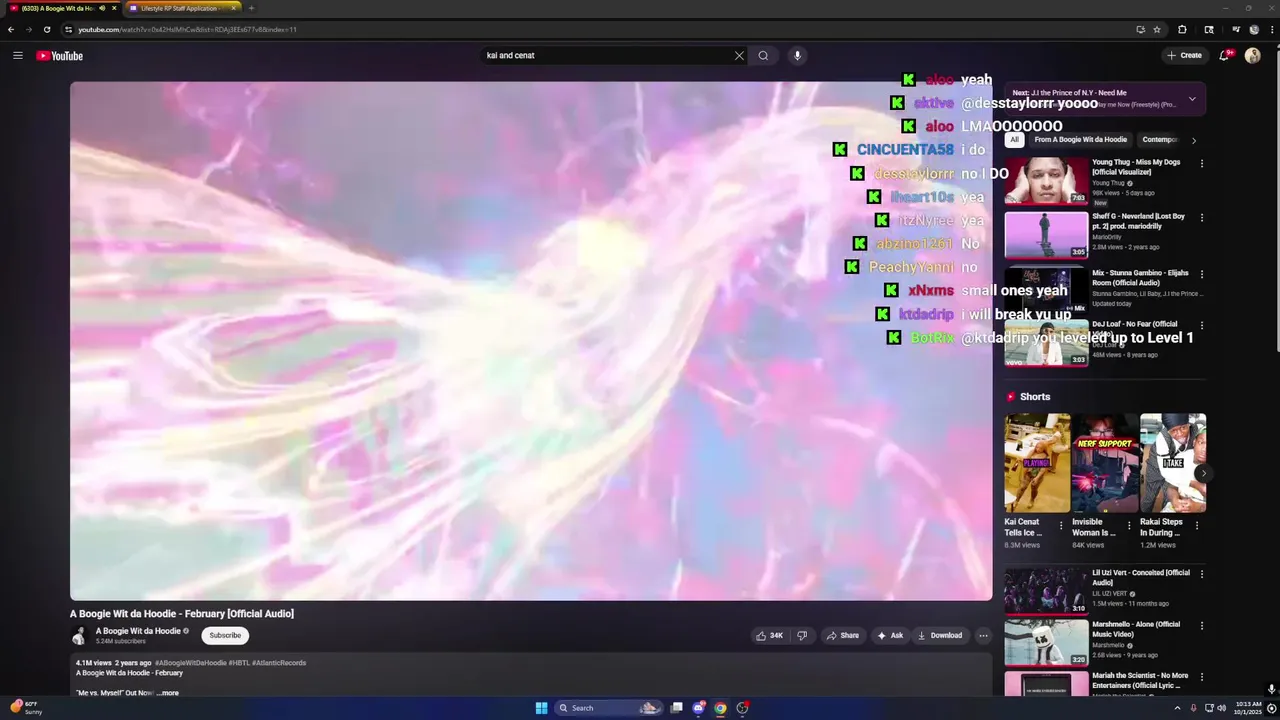Expand video description with ...more

(x=167, y=693)
